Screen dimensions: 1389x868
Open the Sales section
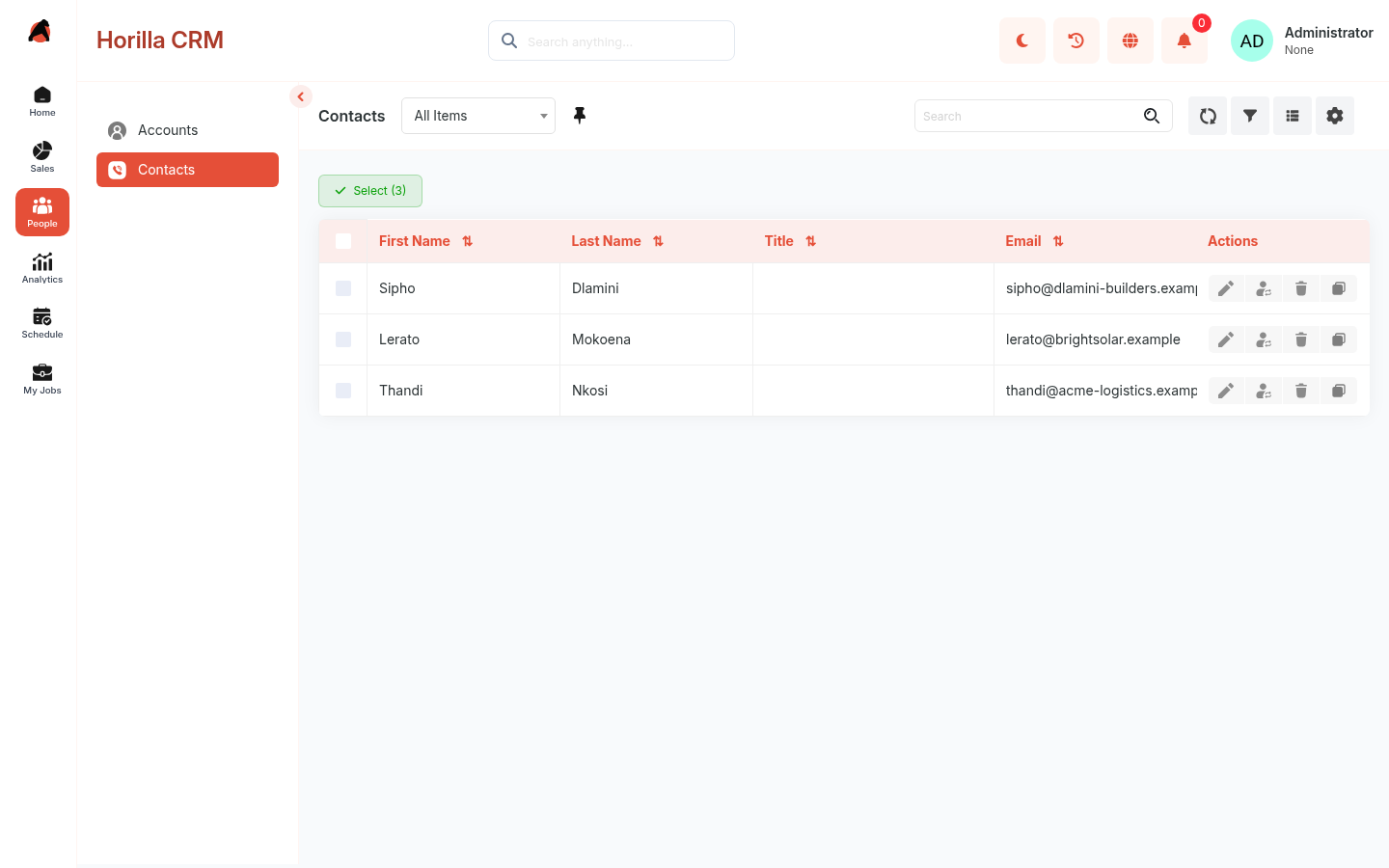42,157
